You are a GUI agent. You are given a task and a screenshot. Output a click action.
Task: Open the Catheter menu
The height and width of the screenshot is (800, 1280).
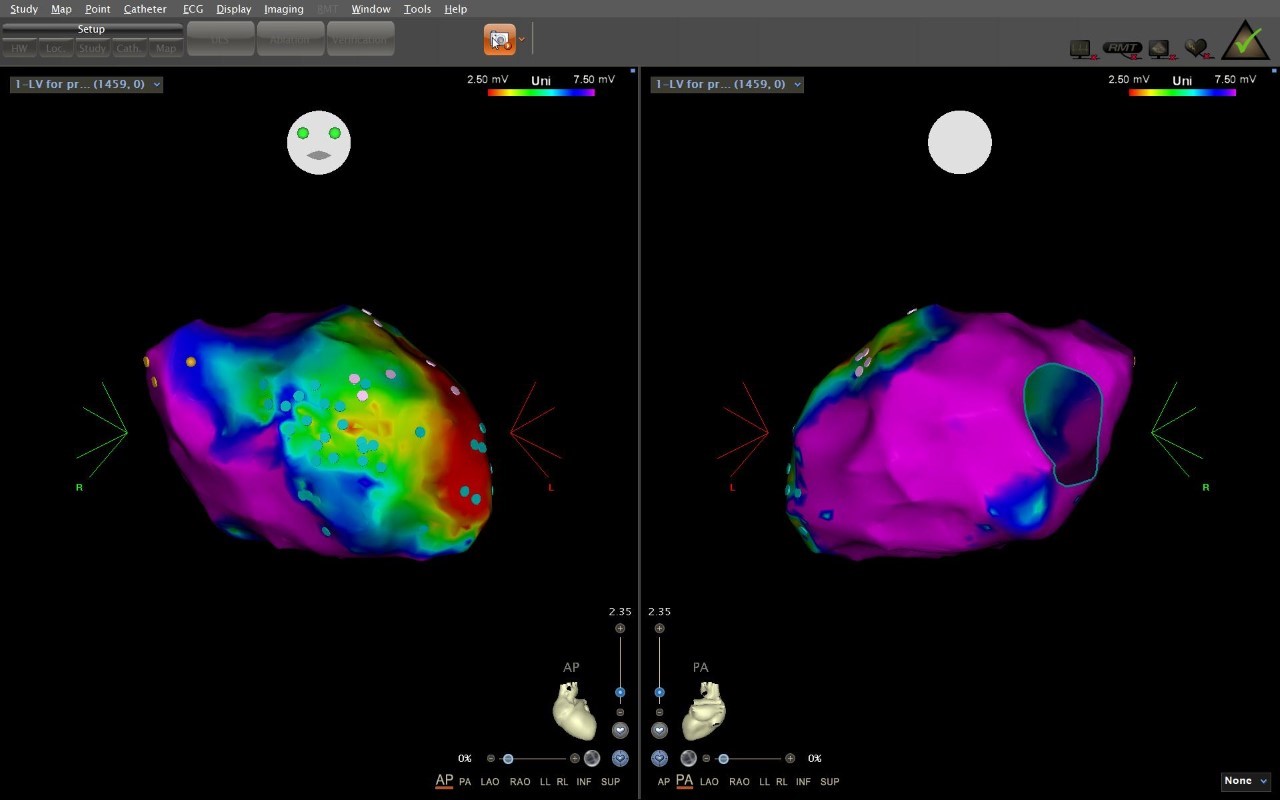pos(145,9)
